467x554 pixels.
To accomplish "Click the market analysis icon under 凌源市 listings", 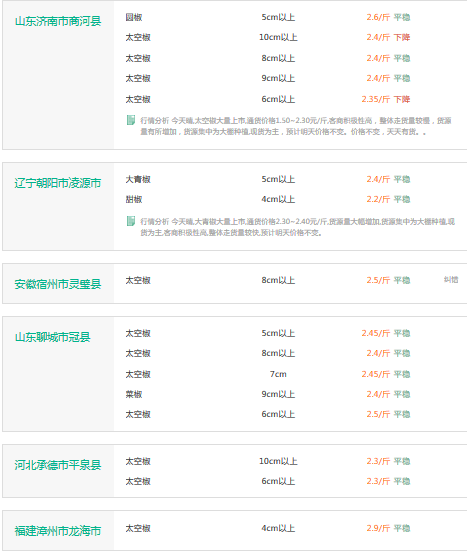I will pyautogui.click(x=131, y=221).
